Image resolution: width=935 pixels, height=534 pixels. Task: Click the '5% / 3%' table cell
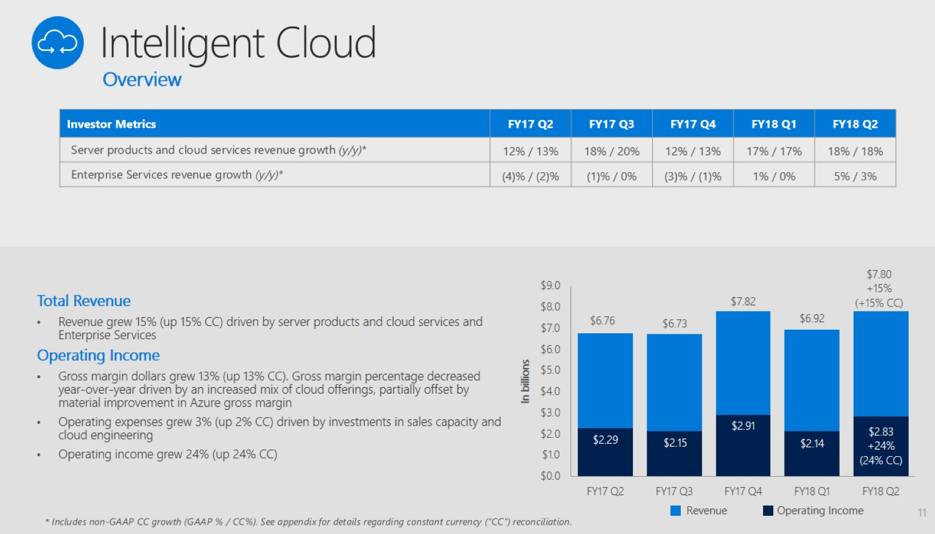pyautogui.click(x=855, y=176)
